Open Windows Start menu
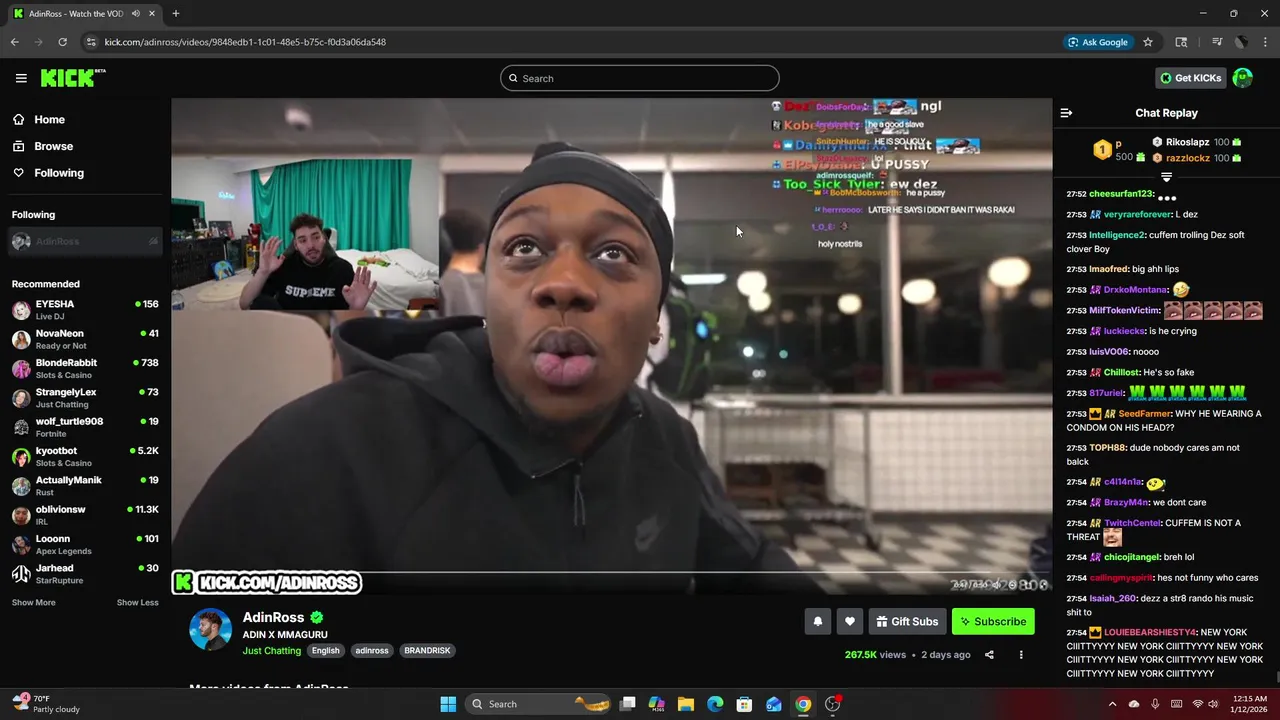Screen dimensions: 1280x720 coord(448,704)
